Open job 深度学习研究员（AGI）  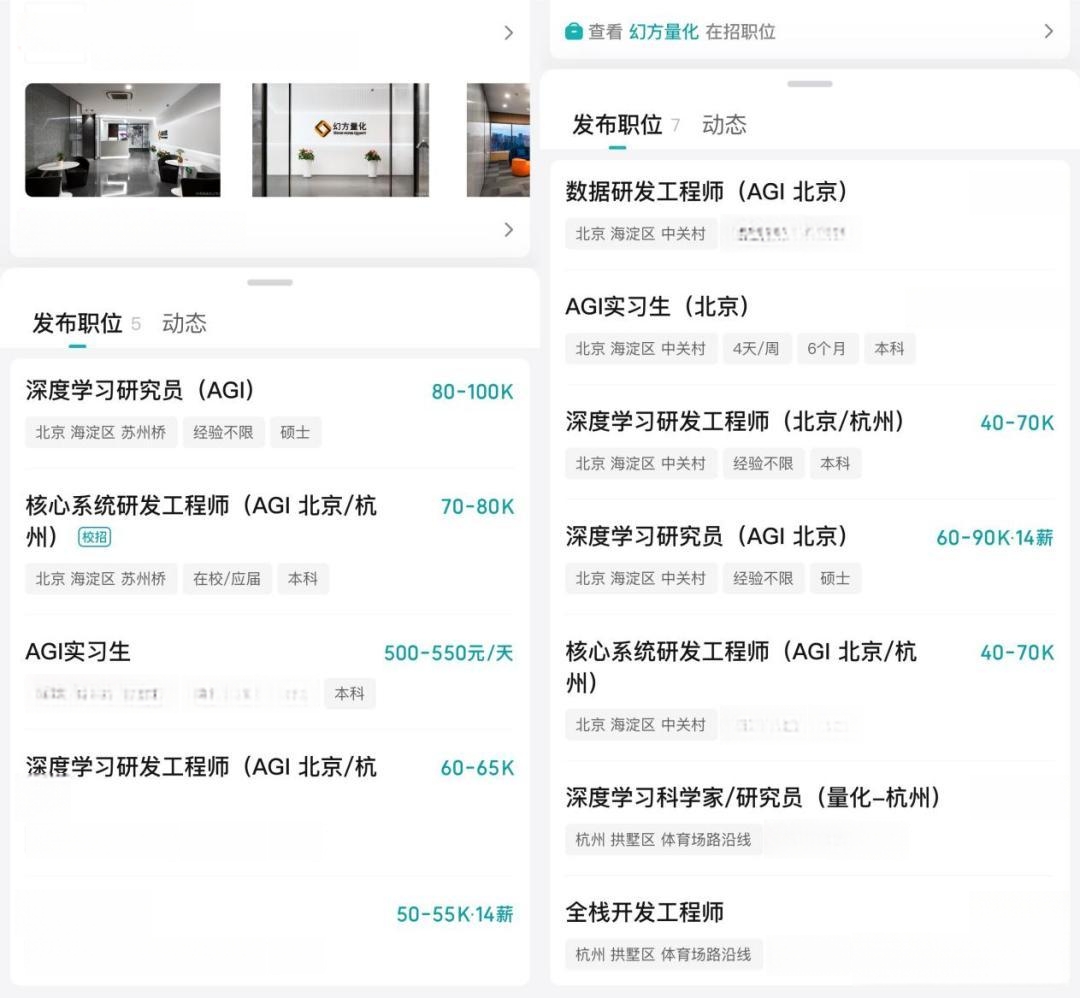pyautogui.click(x=140, y=391)
